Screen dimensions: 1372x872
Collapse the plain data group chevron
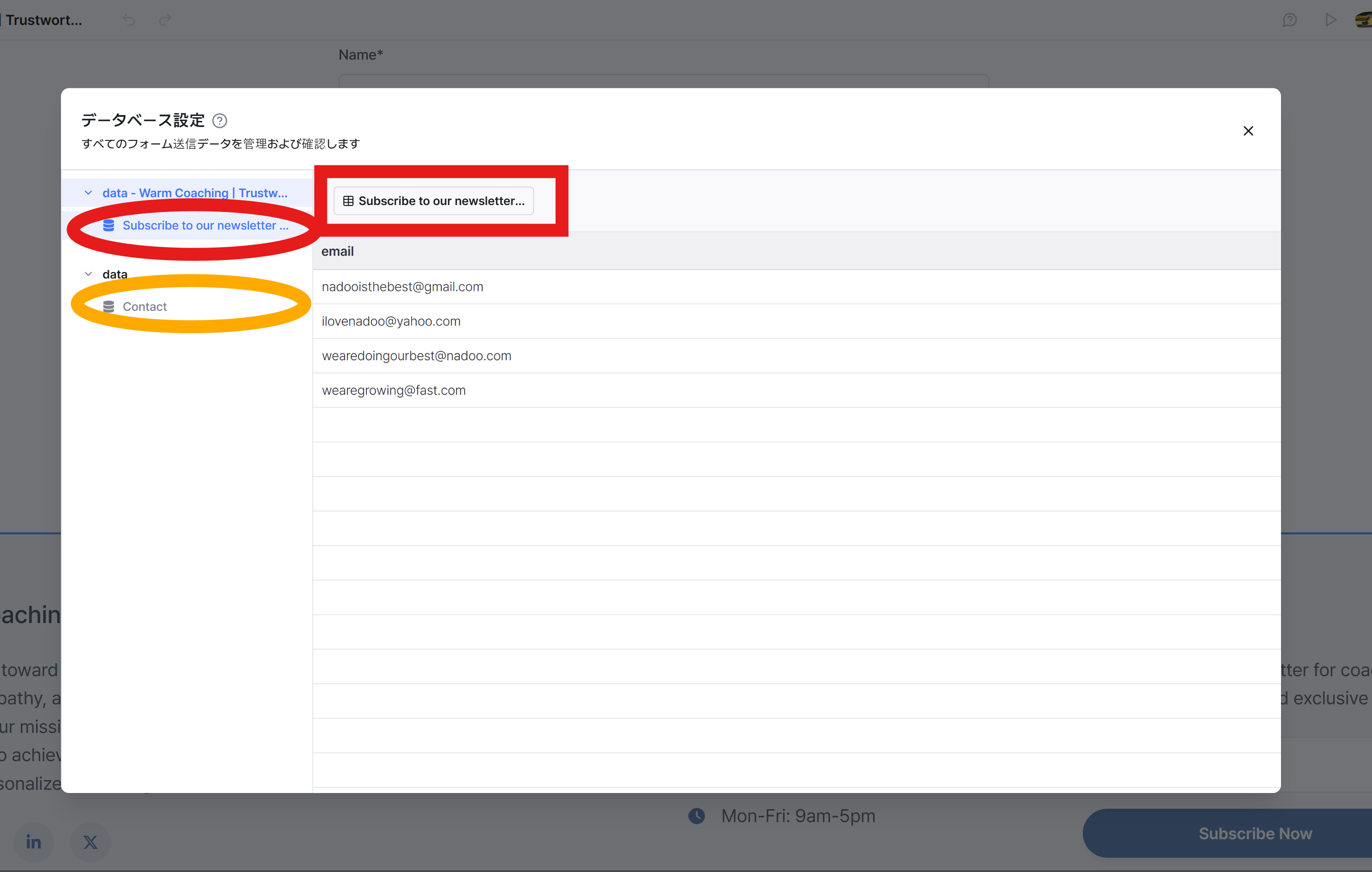click(x=88, y=274)
